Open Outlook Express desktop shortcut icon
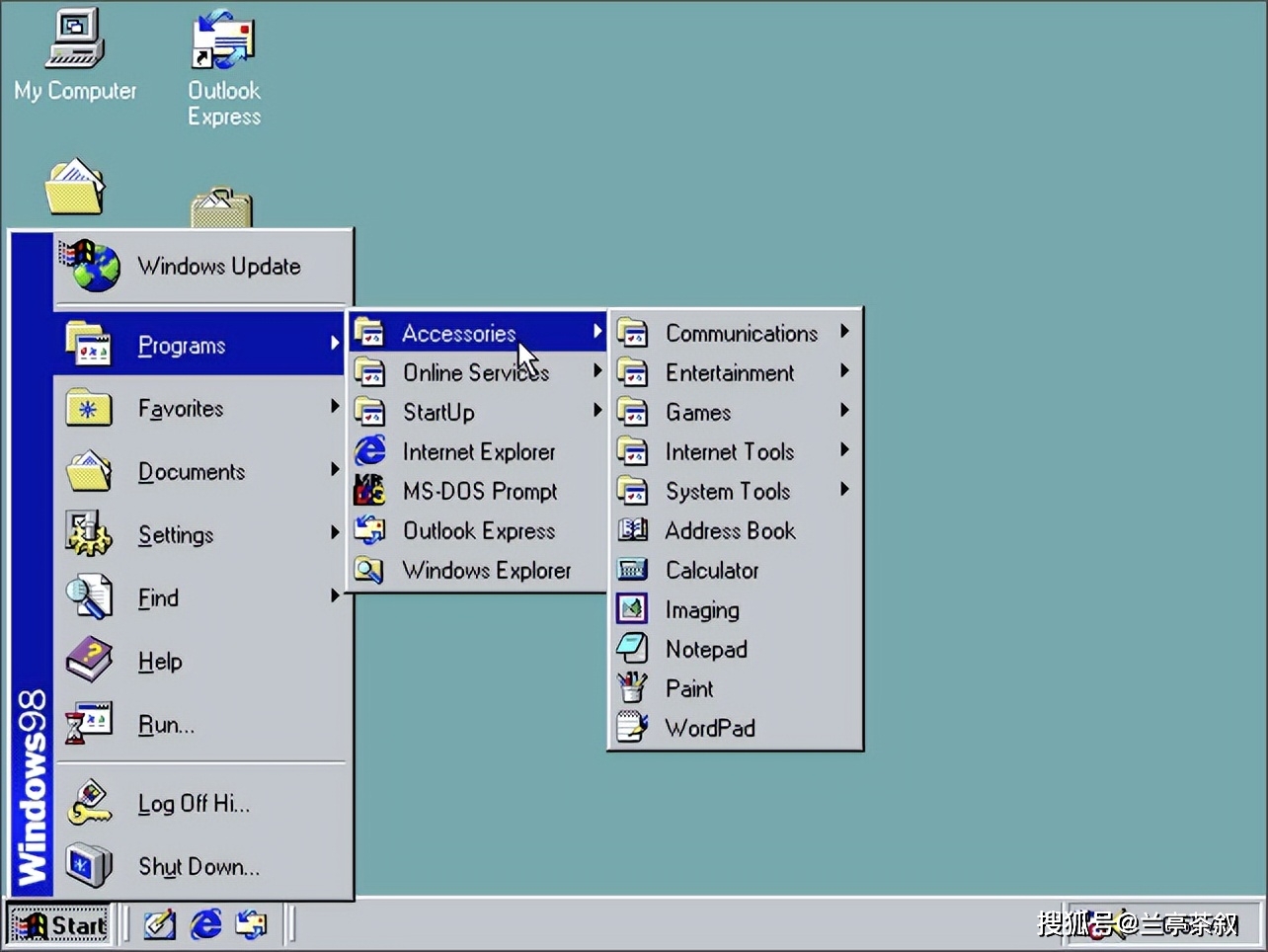This screenshot has height=952, width=1268. [x=223, y=40]
